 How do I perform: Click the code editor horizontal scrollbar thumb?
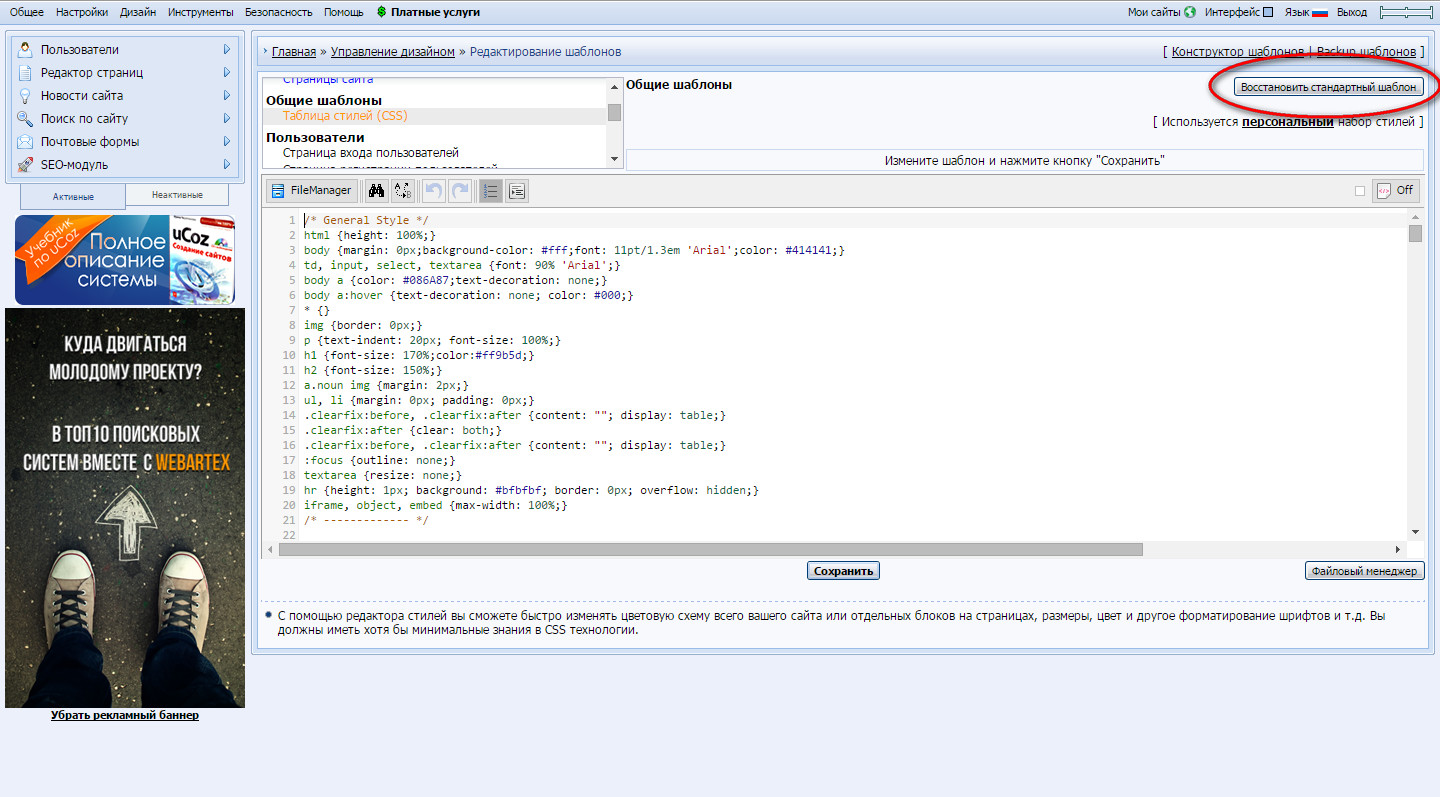(x=711, y=550)
